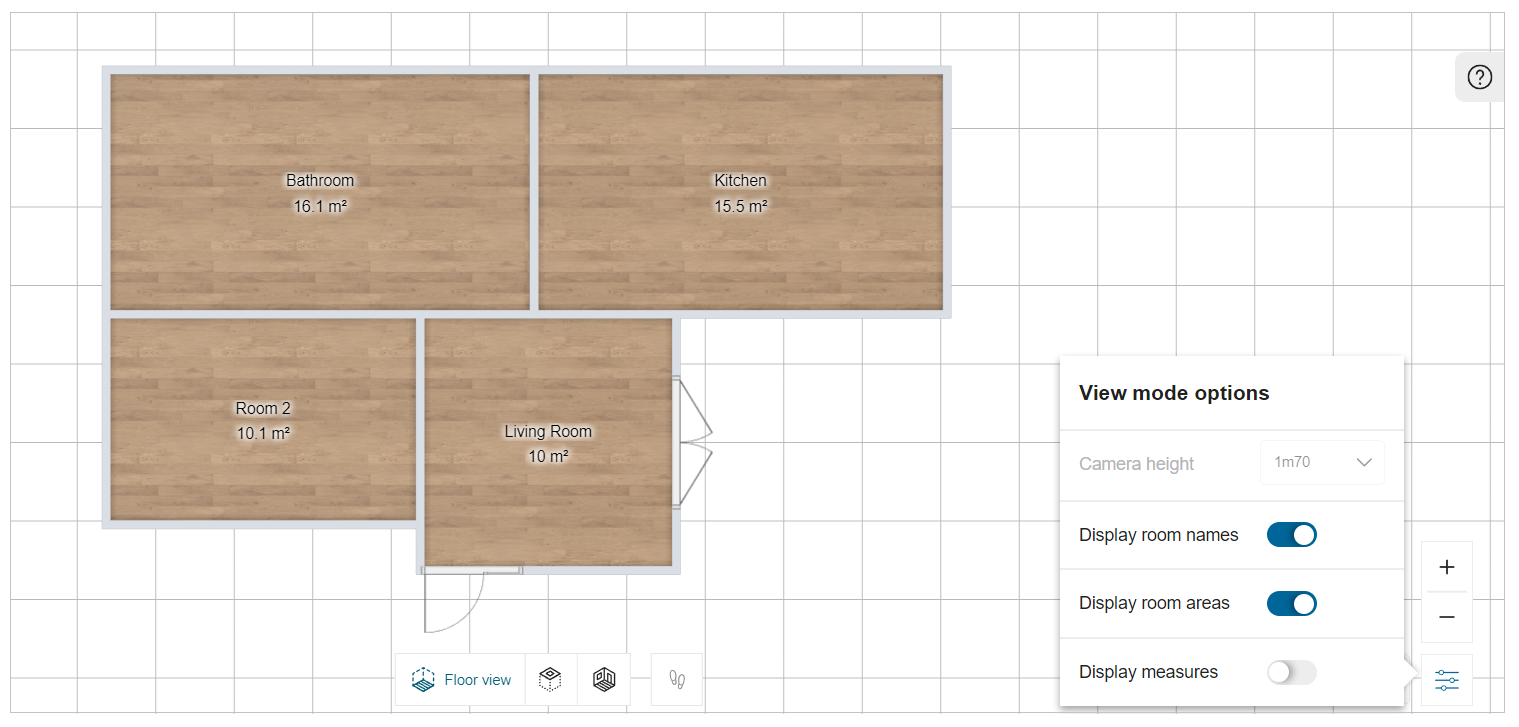This screenshot has height=727, width=1519.
Task: Zoom out using the minus icon
Action: (1447, 617)
